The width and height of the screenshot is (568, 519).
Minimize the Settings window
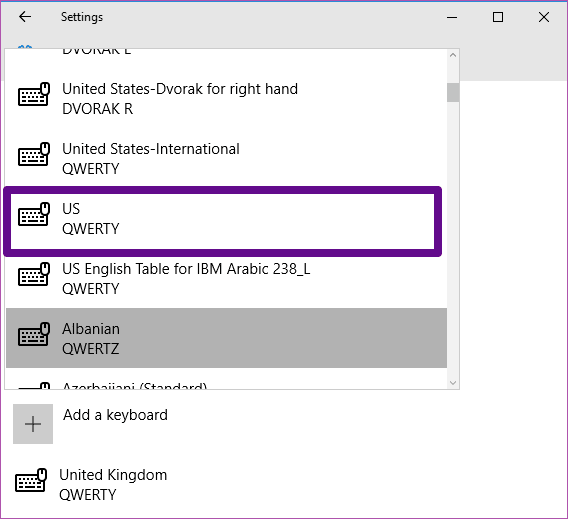click(452, 17)
